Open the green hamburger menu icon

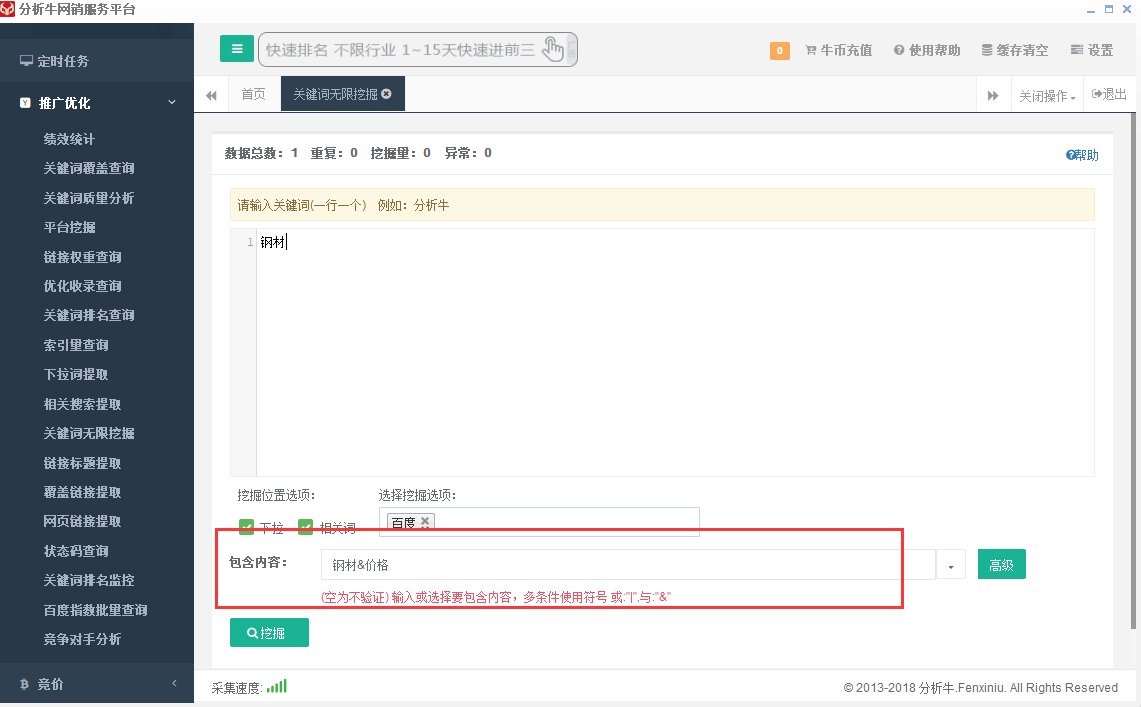[x=236, y=48]
